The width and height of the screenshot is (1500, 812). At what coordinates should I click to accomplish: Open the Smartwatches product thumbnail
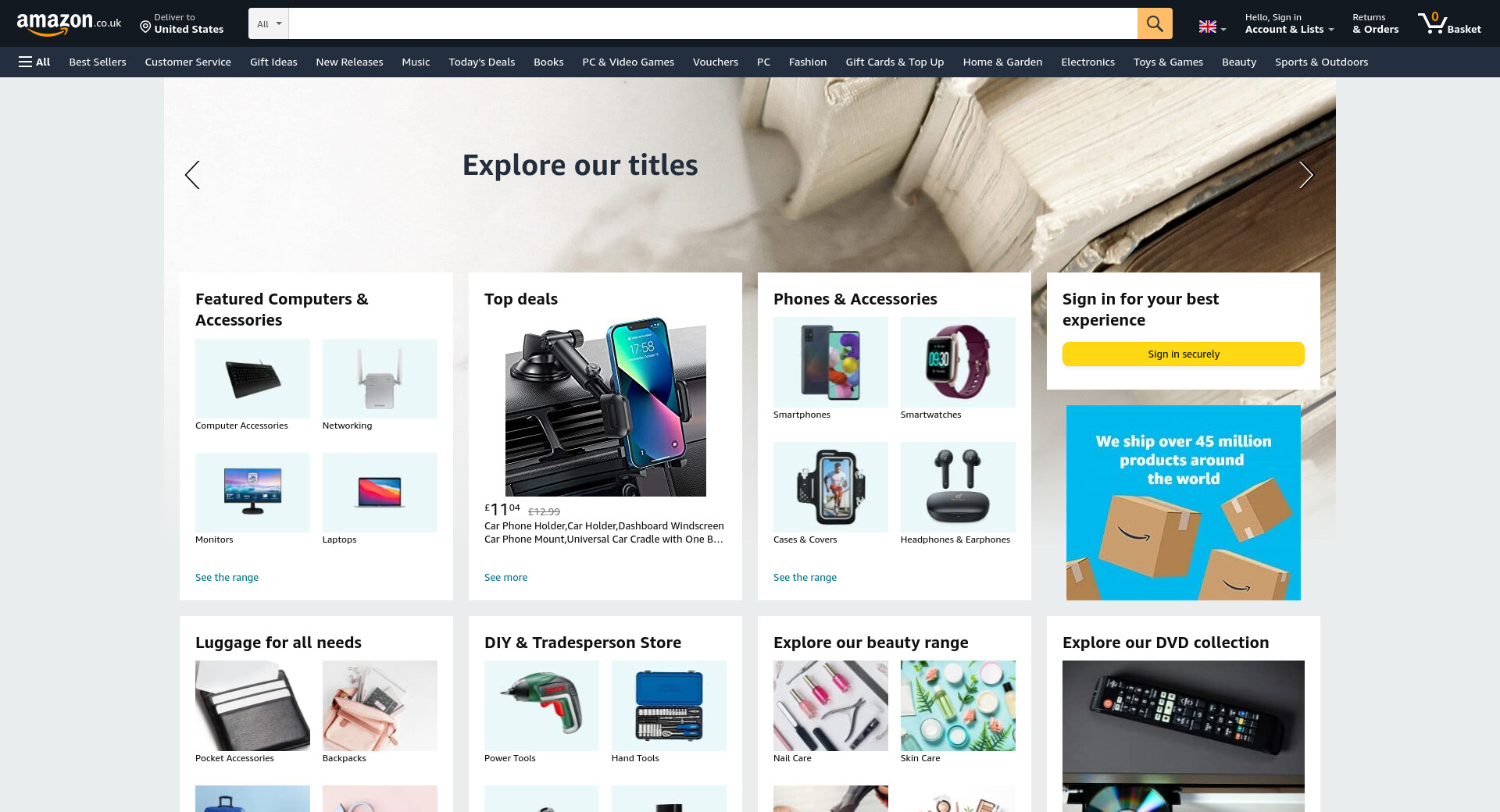958,362
